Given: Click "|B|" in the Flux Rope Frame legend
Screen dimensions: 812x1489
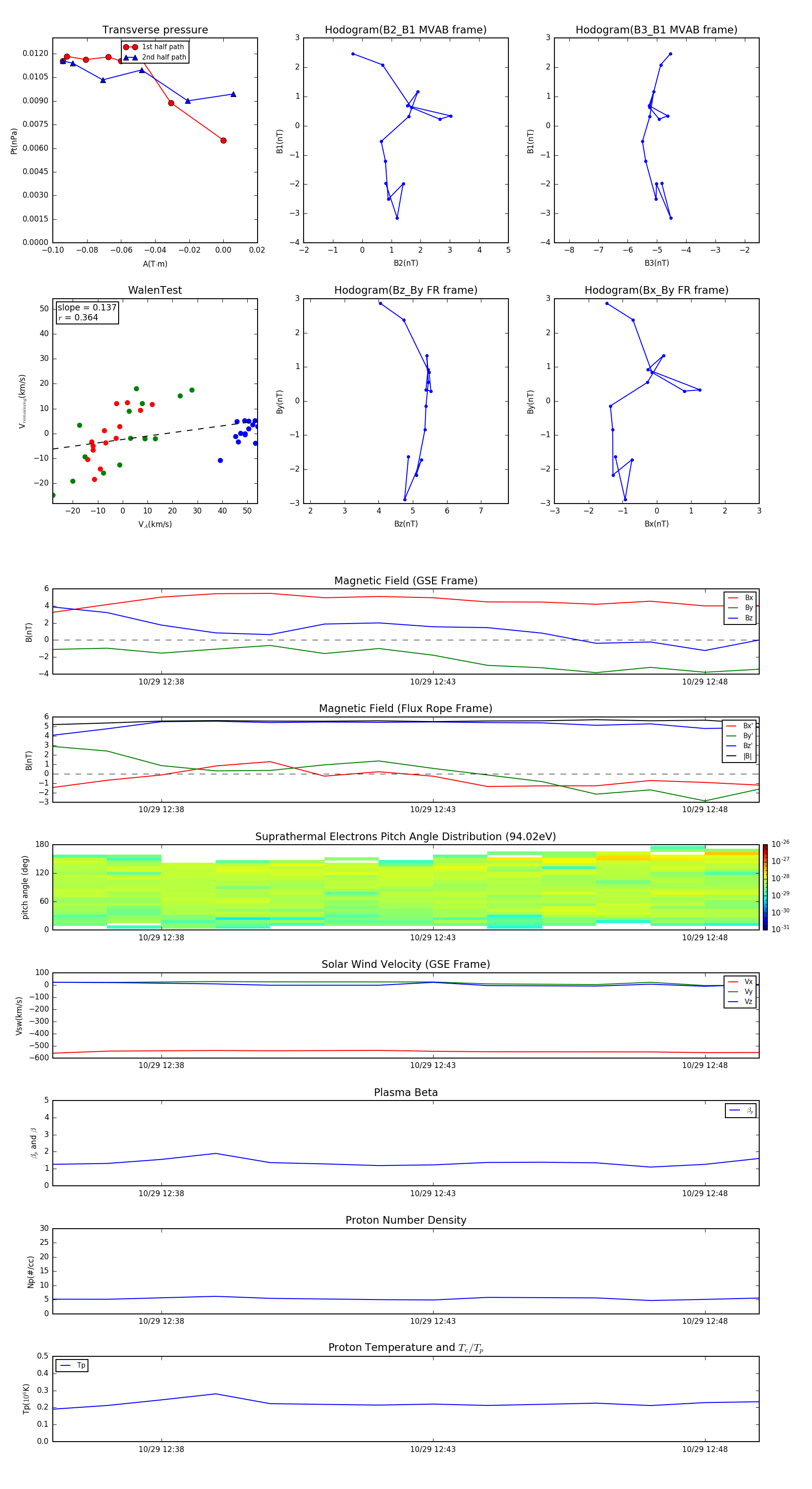Looking at the screenshot, I should (747, 756).
